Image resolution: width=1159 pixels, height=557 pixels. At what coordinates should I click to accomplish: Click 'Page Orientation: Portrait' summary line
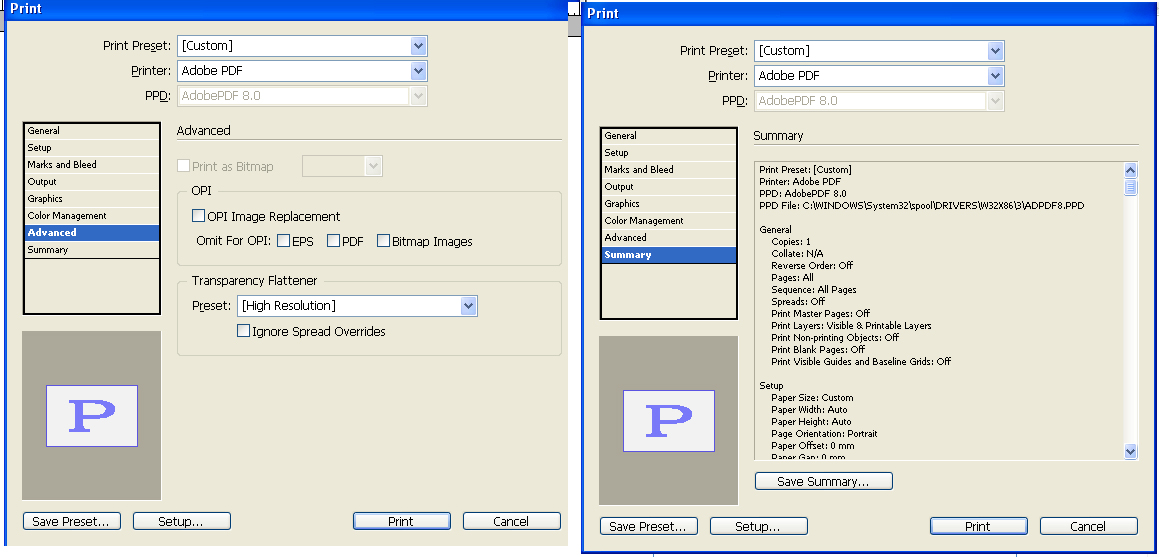[x=824, y=434]
